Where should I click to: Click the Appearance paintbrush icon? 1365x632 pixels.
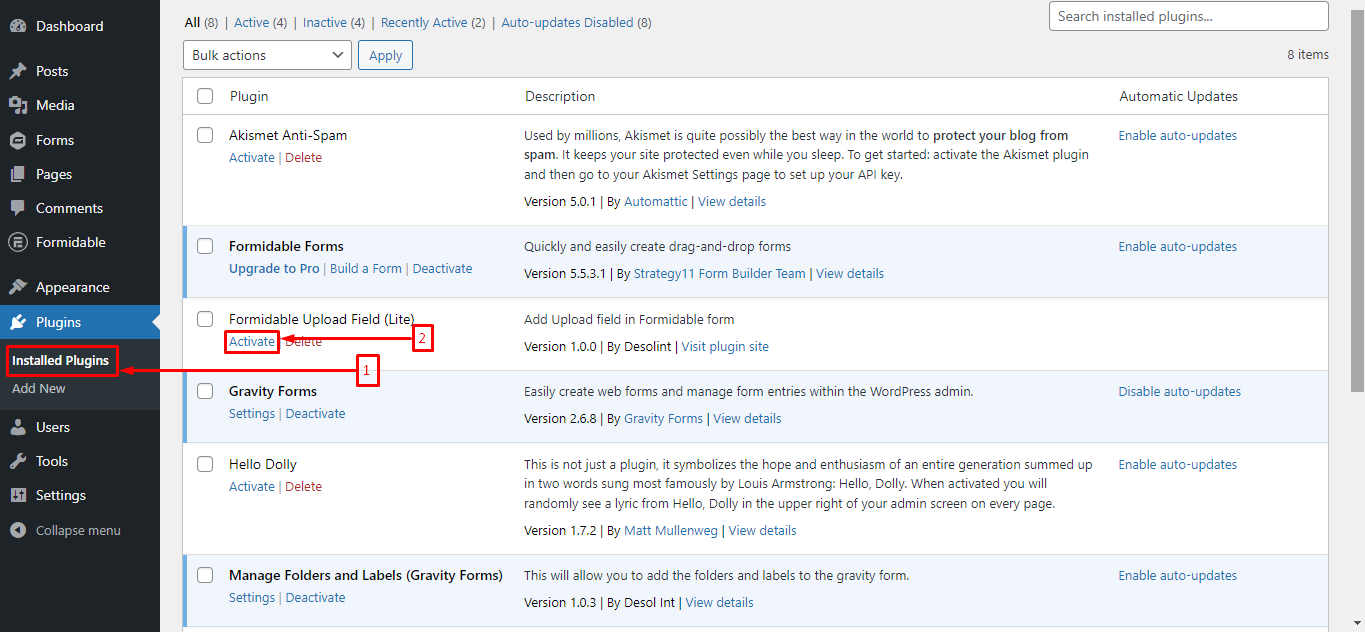coord(18,287)
